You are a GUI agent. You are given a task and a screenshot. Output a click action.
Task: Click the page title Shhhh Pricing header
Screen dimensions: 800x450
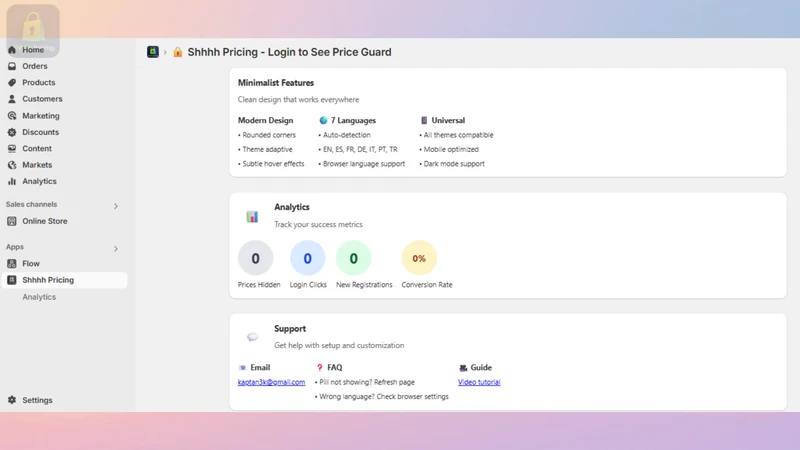click(x=289, y=52)
